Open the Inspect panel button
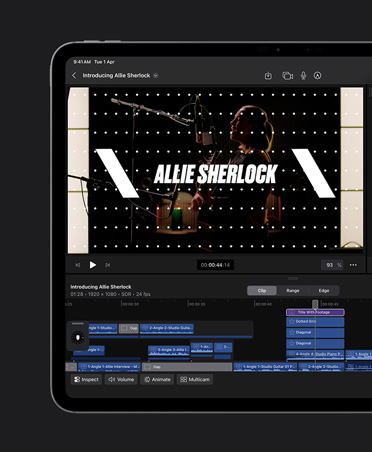 point(86,379)
